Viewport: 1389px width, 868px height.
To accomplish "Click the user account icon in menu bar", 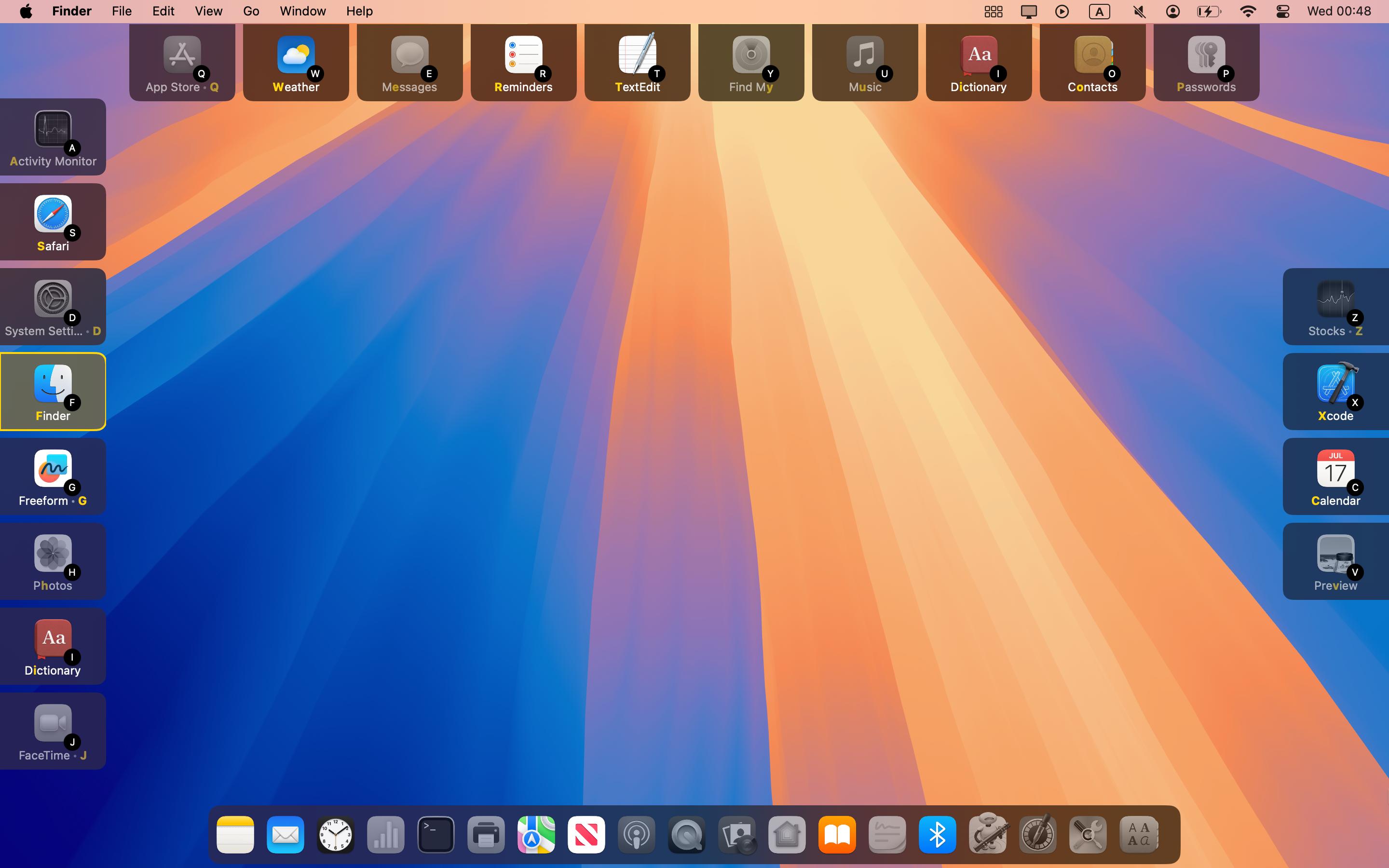I will tap(1172, 11).
